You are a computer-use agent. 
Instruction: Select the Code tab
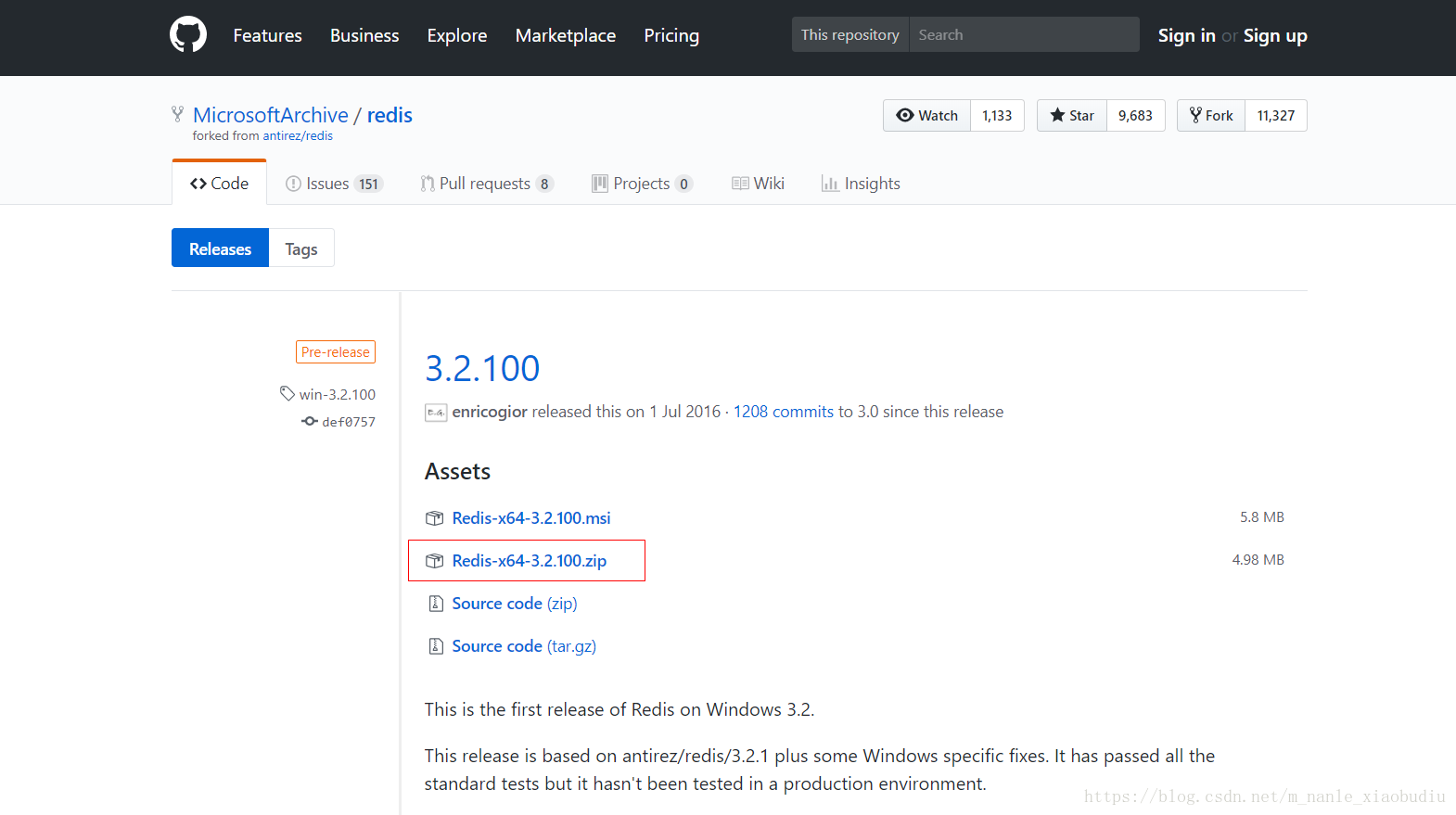tap(219, 183)
